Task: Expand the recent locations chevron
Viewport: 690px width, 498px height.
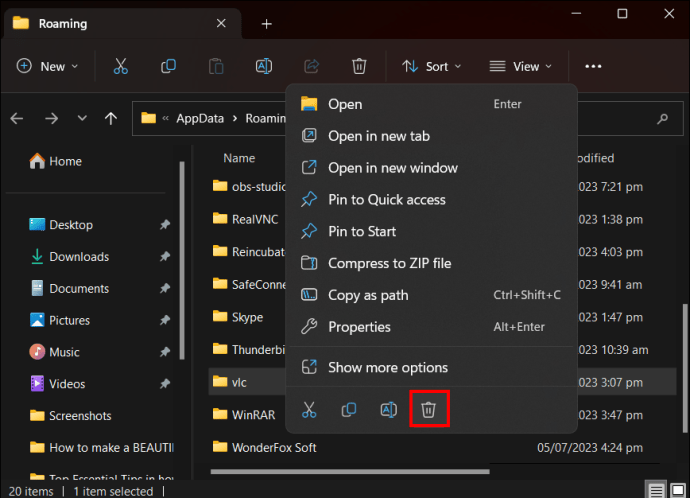Action: 82,118
